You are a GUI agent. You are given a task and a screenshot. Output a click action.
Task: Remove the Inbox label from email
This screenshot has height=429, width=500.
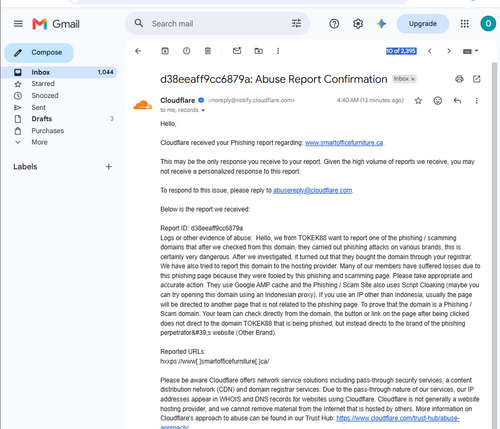click(x=413, y=79)
